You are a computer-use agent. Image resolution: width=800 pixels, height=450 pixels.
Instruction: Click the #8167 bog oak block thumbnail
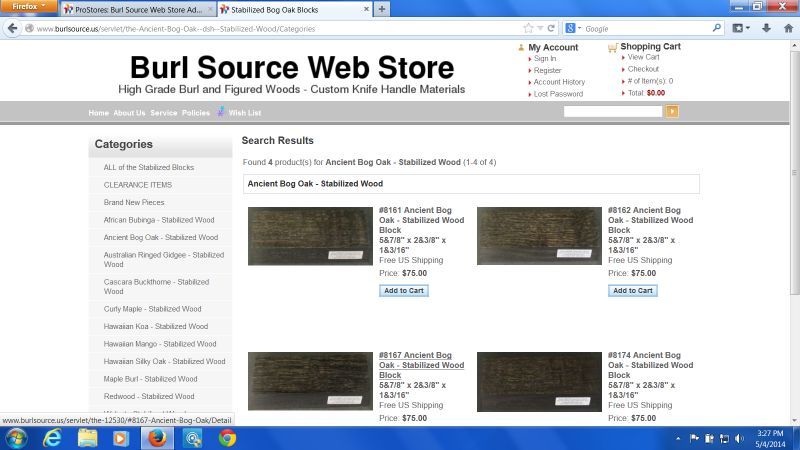pos(310,381)
